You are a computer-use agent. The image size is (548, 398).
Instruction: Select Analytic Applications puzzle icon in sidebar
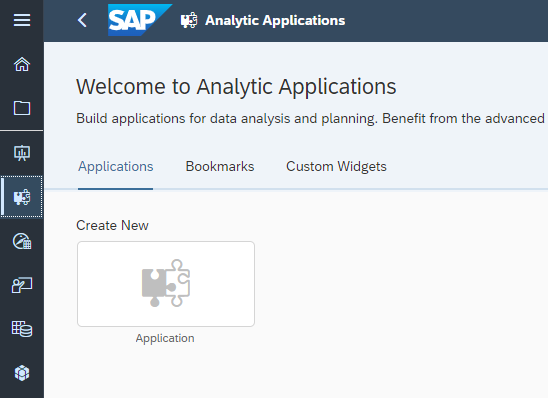(x=22, y=197)
